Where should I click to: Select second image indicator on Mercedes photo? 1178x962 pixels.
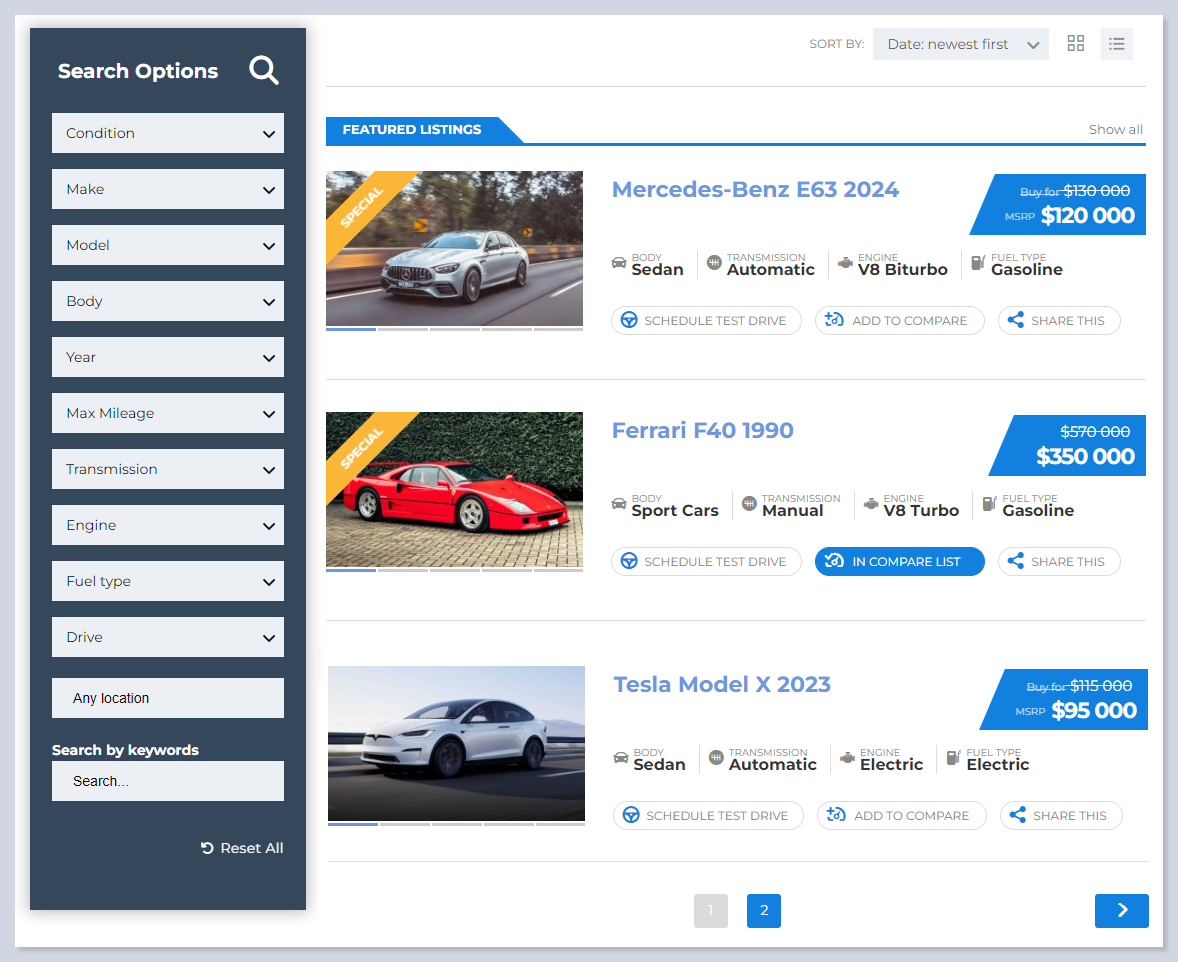click(x=403, y=328)
